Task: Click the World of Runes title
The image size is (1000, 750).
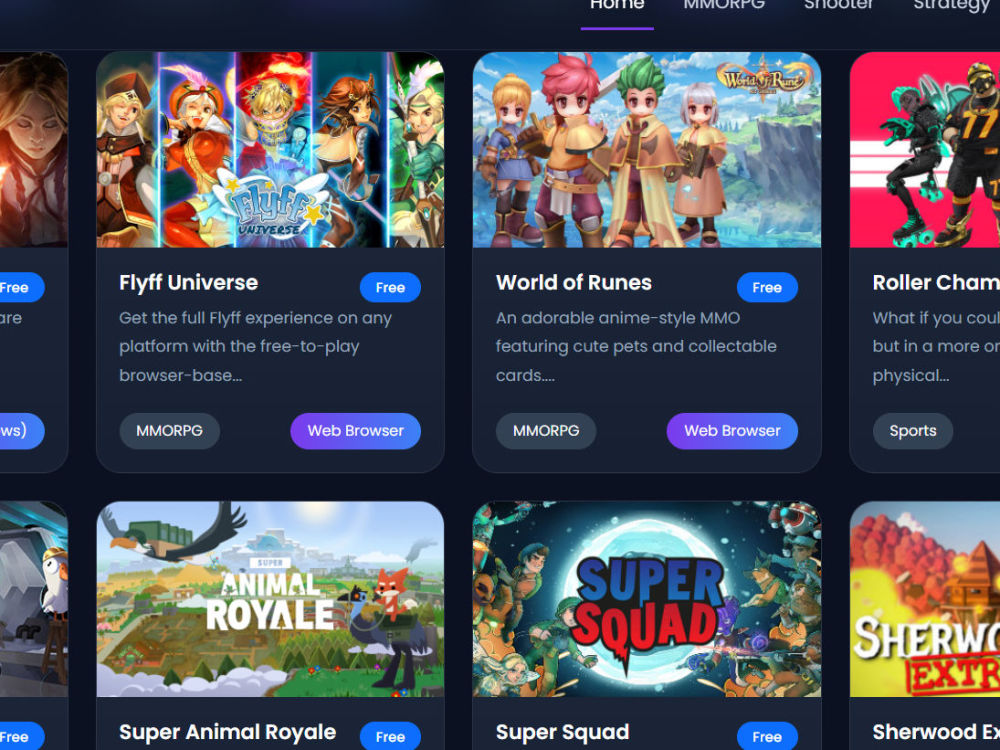Action: tap(574, 283)
